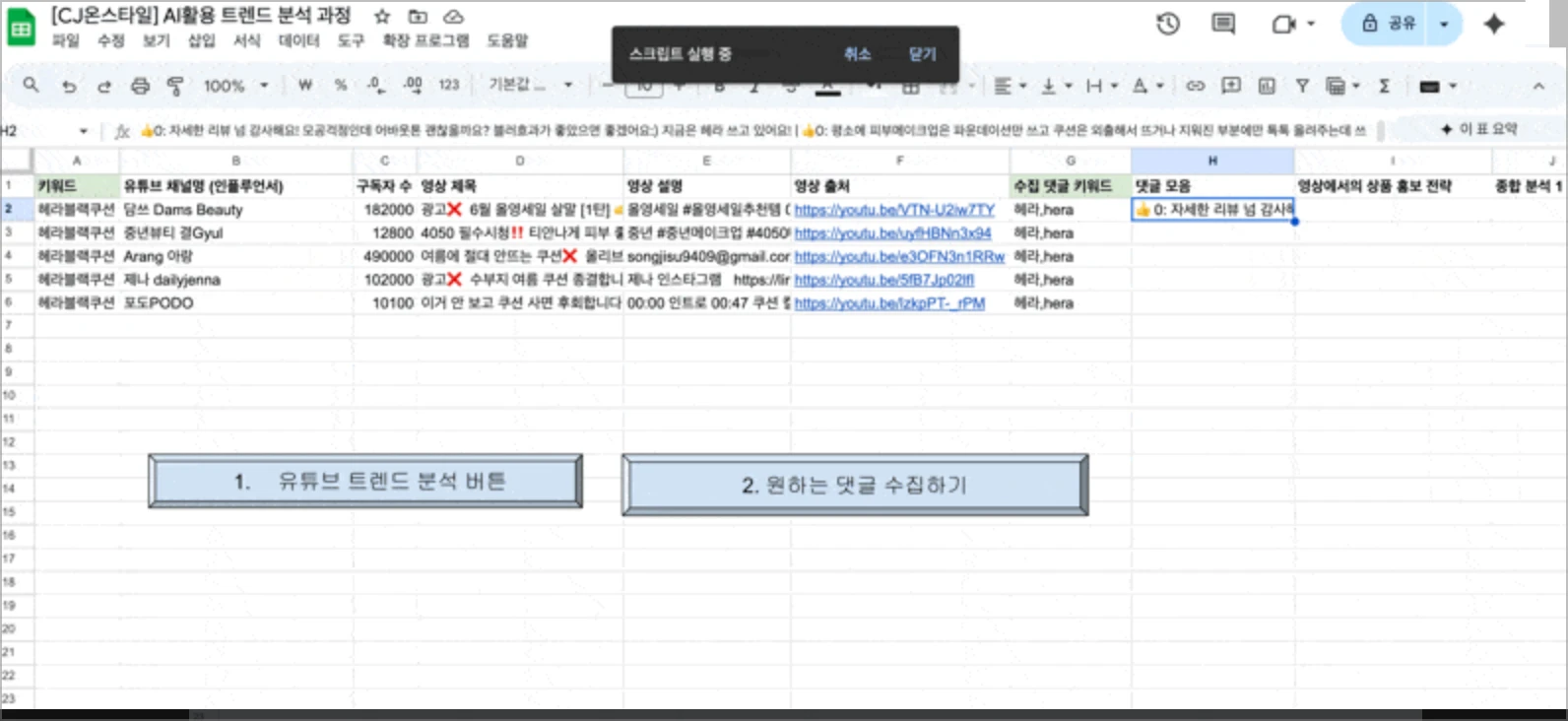Image resolution: width=1568 pixels, height=721 pixels.
Task: Open the 확장 프로그램 menu
Action: click(425, 40)
